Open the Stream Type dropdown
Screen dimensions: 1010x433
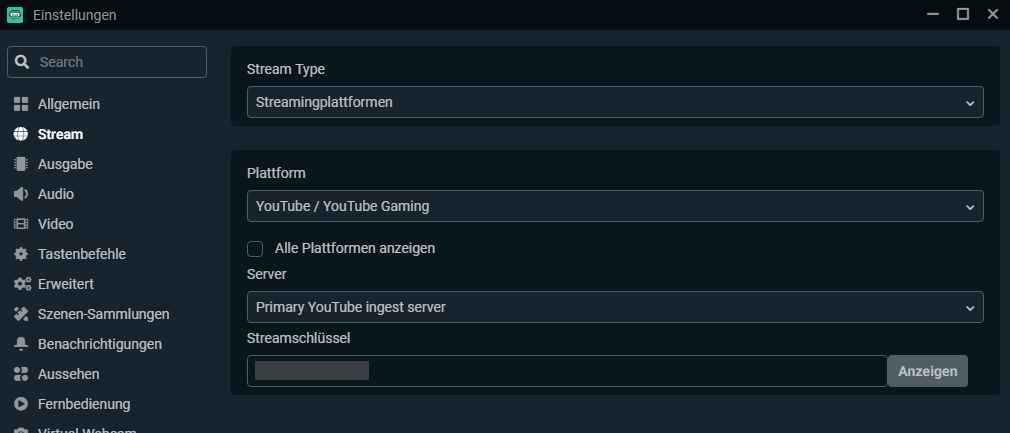tap(614, 102)
